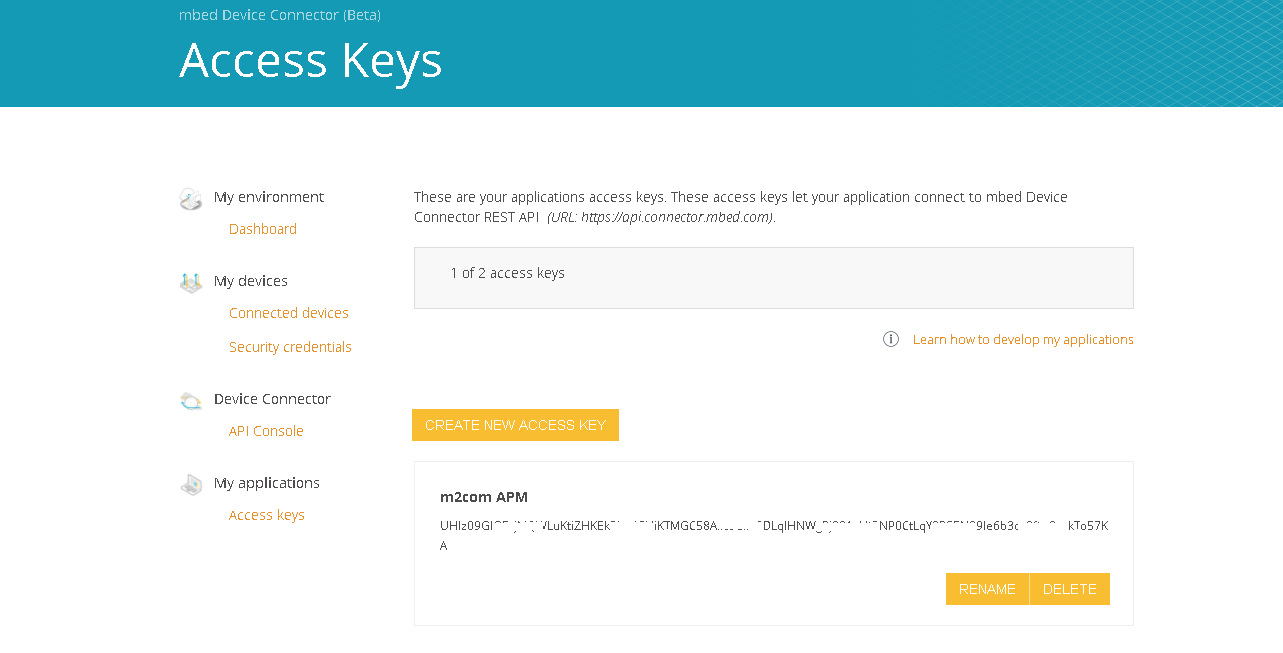Select Access keys in the sidebar

267,515
